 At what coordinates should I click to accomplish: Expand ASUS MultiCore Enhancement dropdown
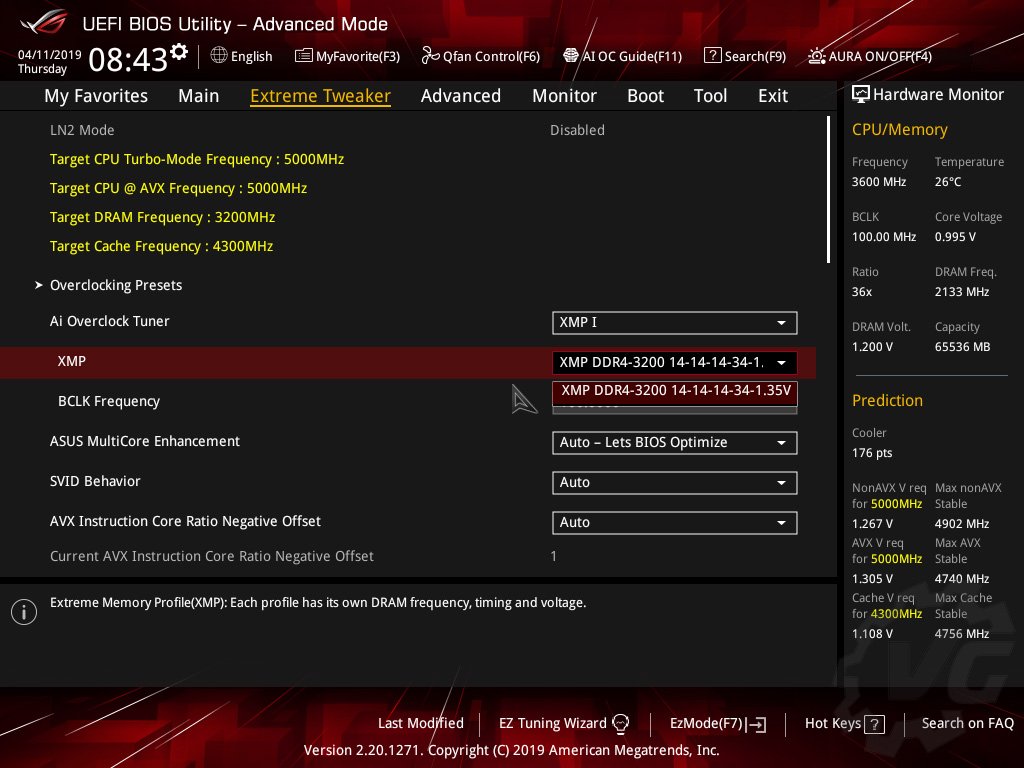click(674, 442)
